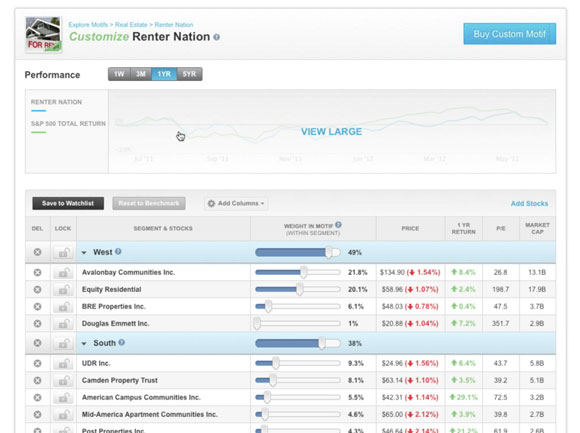Toggle lock for Camden Property Trust
Screen dimensions: 580x433
63,380
